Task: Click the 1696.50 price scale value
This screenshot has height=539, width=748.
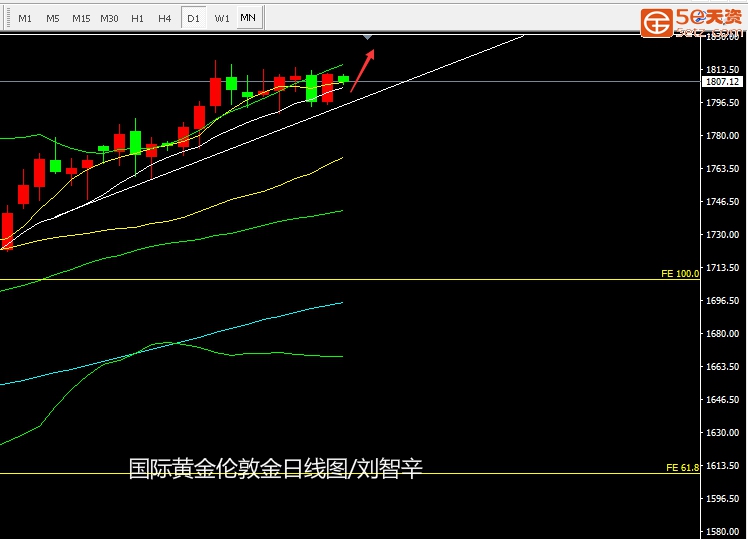Action: (722, 301)
